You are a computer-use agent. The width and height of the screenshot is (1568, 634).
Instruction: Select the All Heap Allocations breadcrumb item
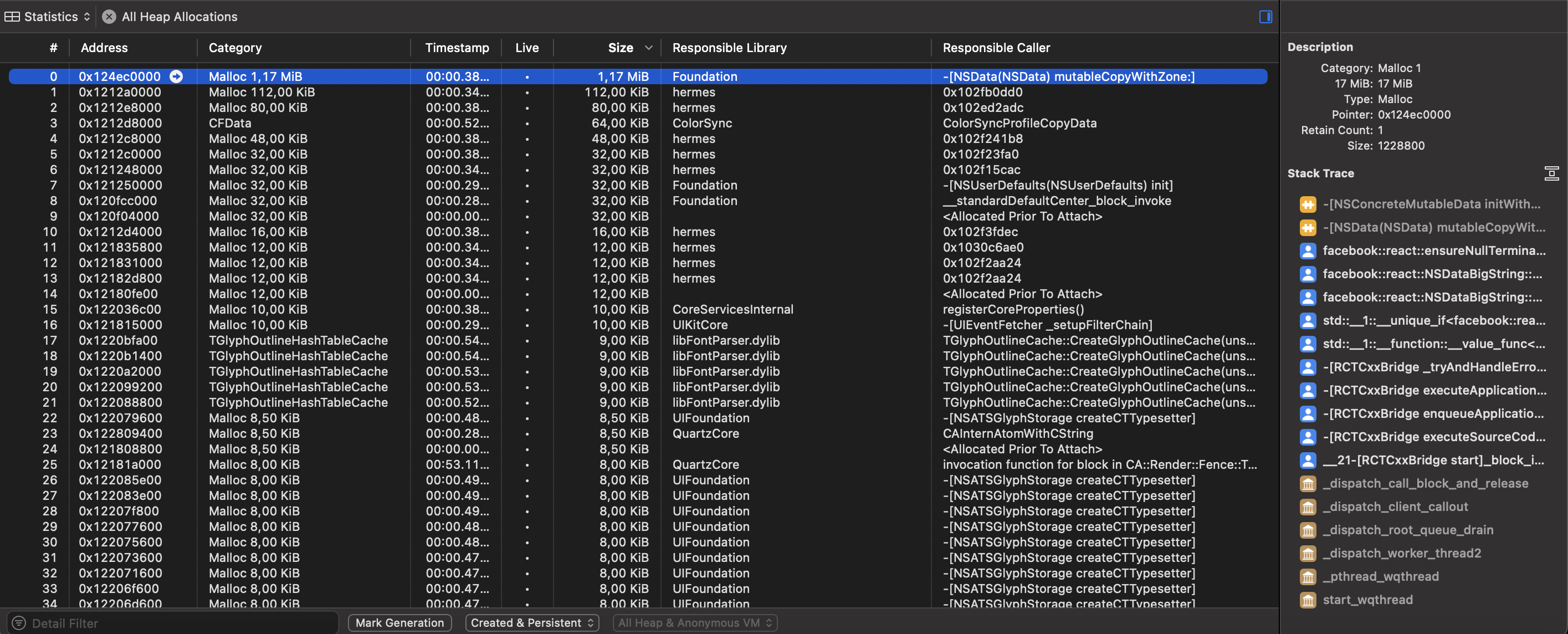tap(179, 17)
